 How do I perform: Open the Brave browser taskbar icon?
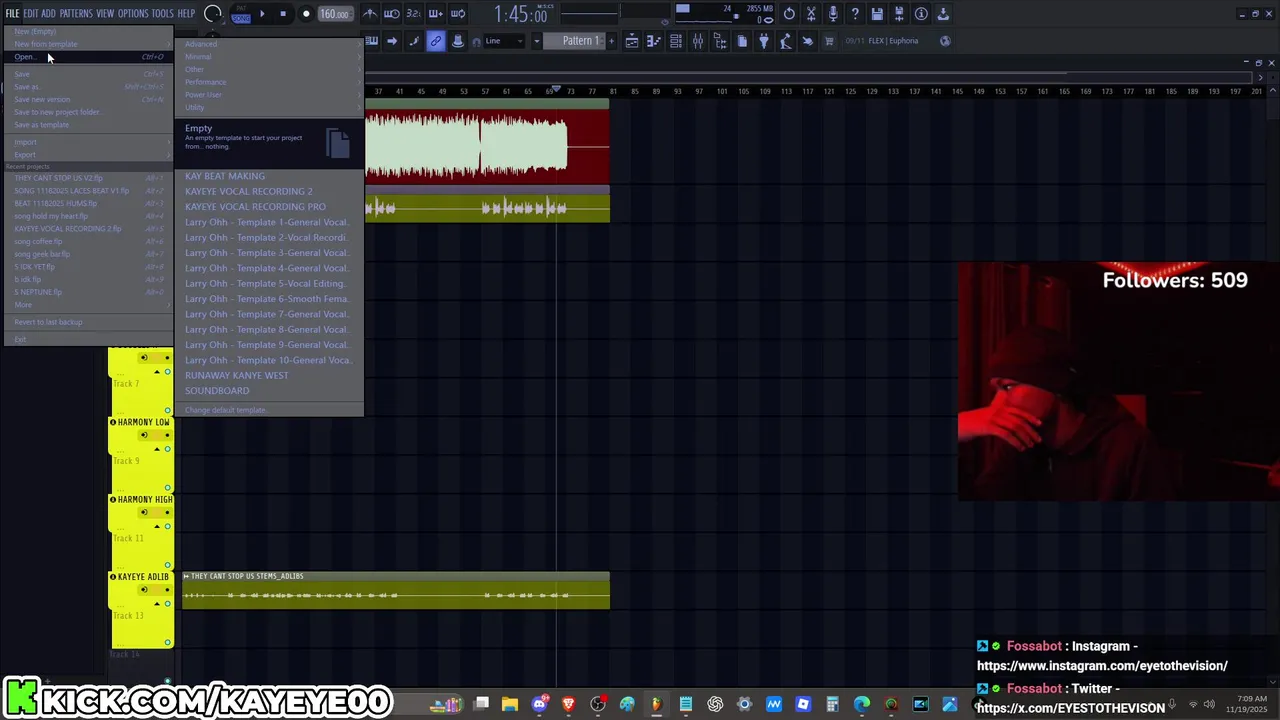569,704
